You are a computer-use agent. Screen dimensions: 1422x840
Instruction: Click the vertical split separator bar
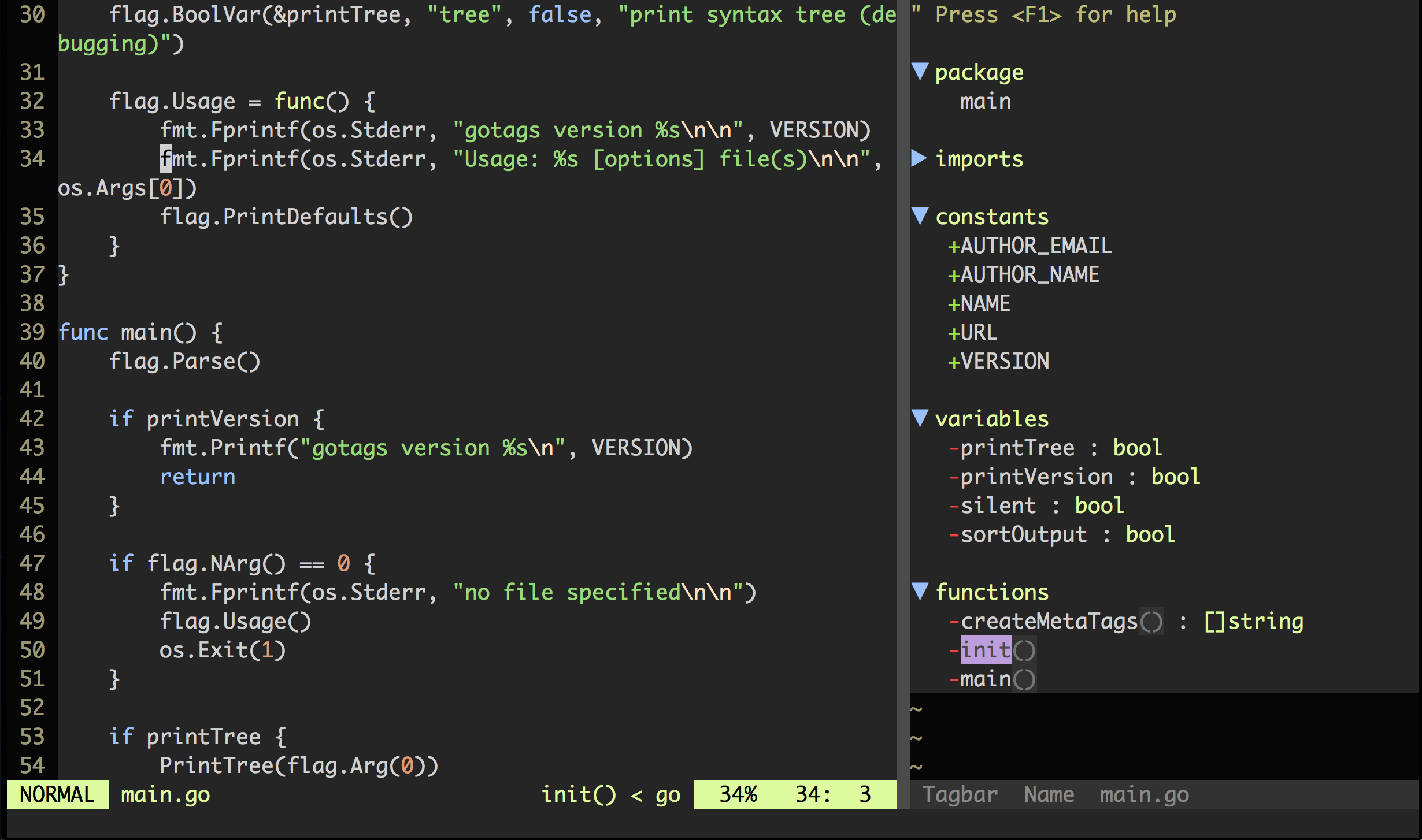coord(903,404)
